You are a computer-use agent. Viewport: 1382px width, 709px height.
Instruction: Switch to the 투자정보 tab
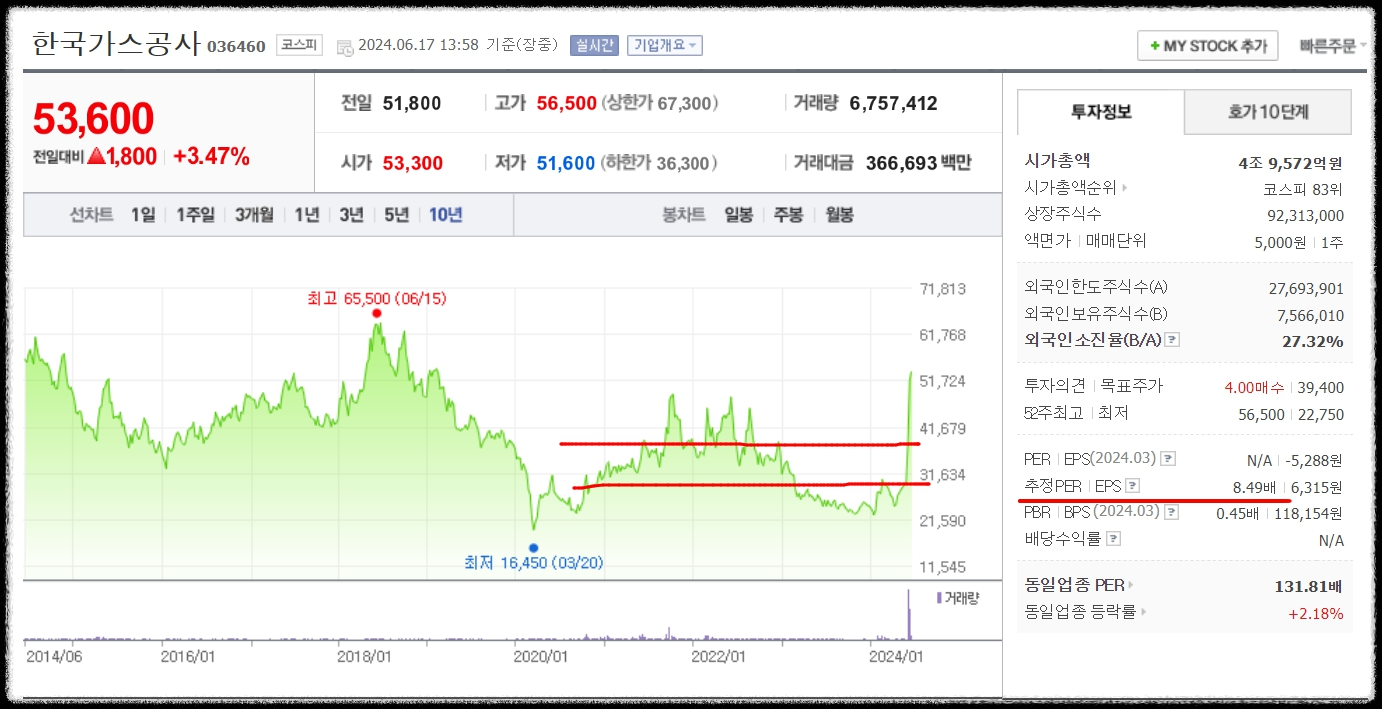point(1101,112)
